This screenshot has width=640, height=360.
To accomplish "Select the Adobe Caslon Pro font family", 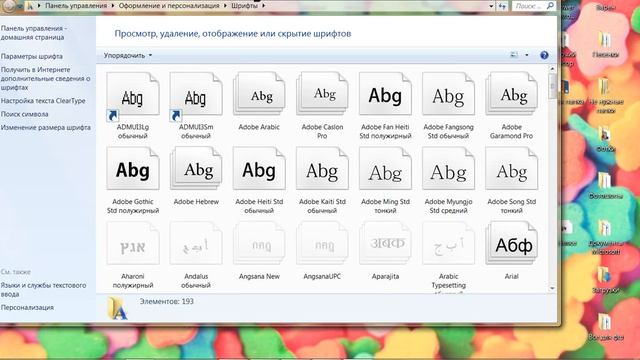I will click(322, 94).
